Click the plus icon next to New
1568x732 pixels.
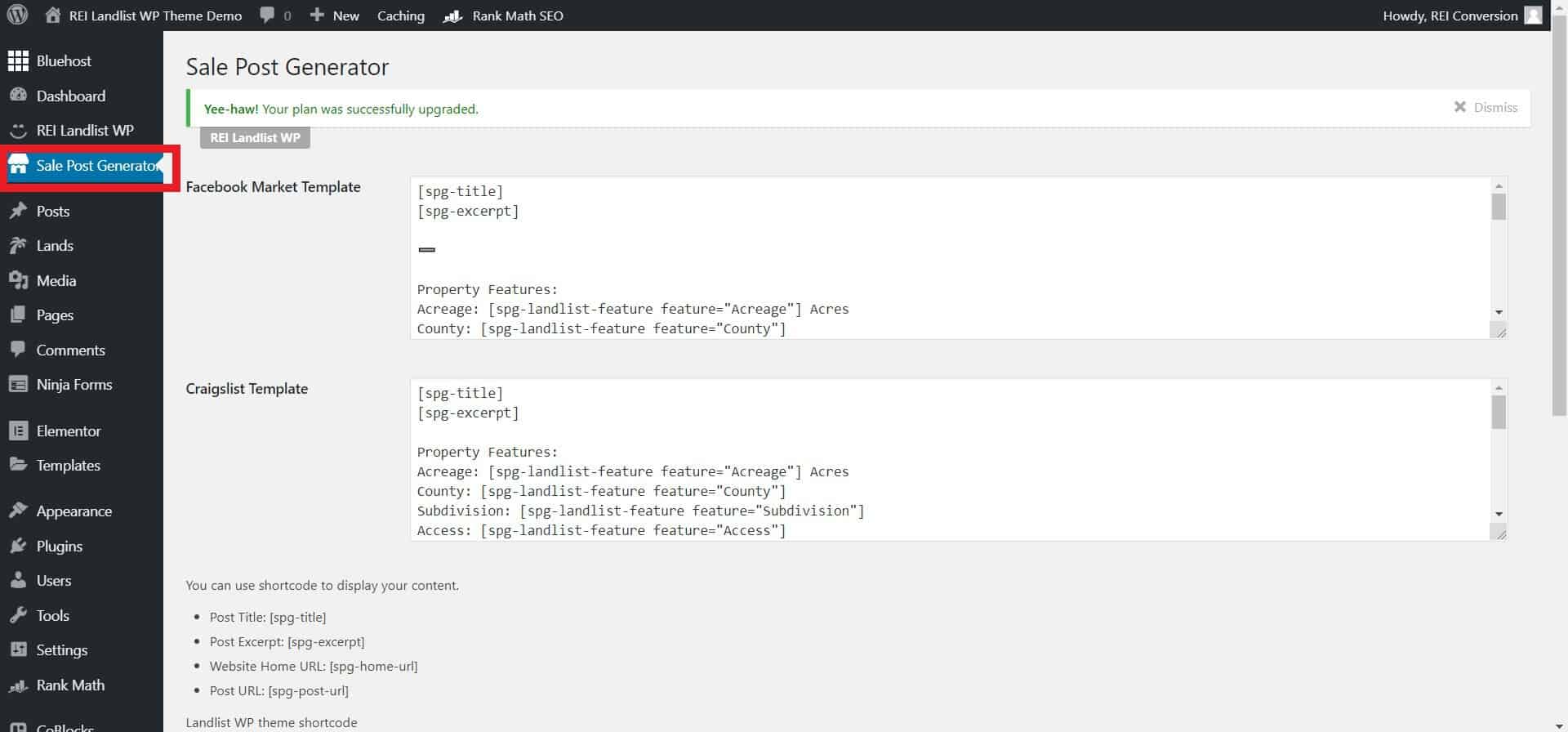point(317,16)
